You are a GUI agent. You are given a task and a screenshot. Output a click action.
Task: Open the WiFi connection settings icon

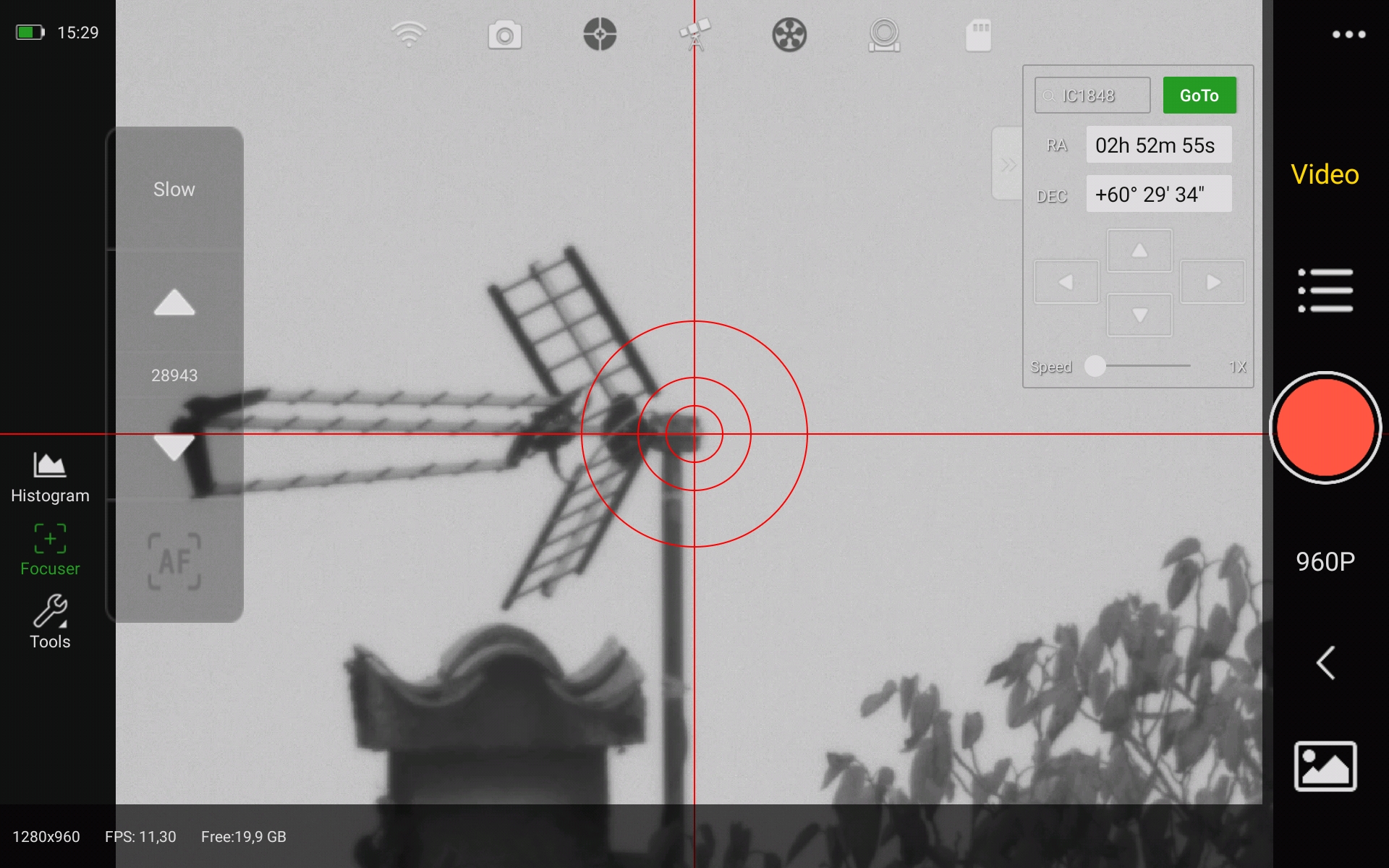(x=407, y=33)
